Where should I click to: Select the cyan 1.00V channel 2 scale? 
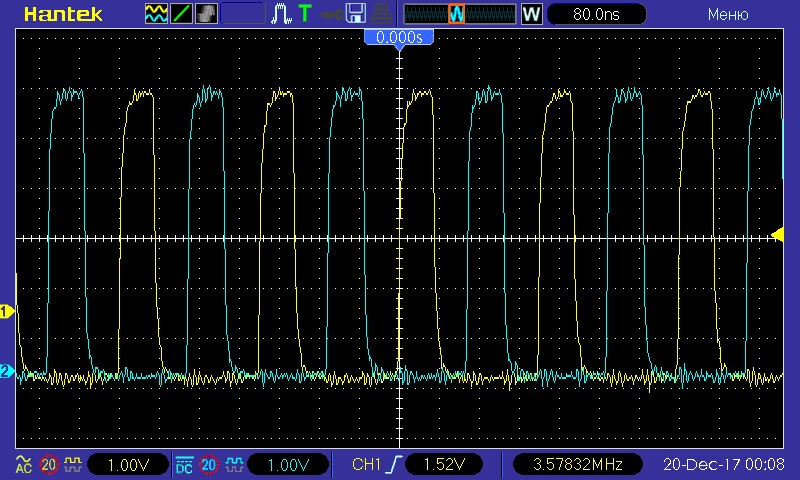[x=288, y=464]
